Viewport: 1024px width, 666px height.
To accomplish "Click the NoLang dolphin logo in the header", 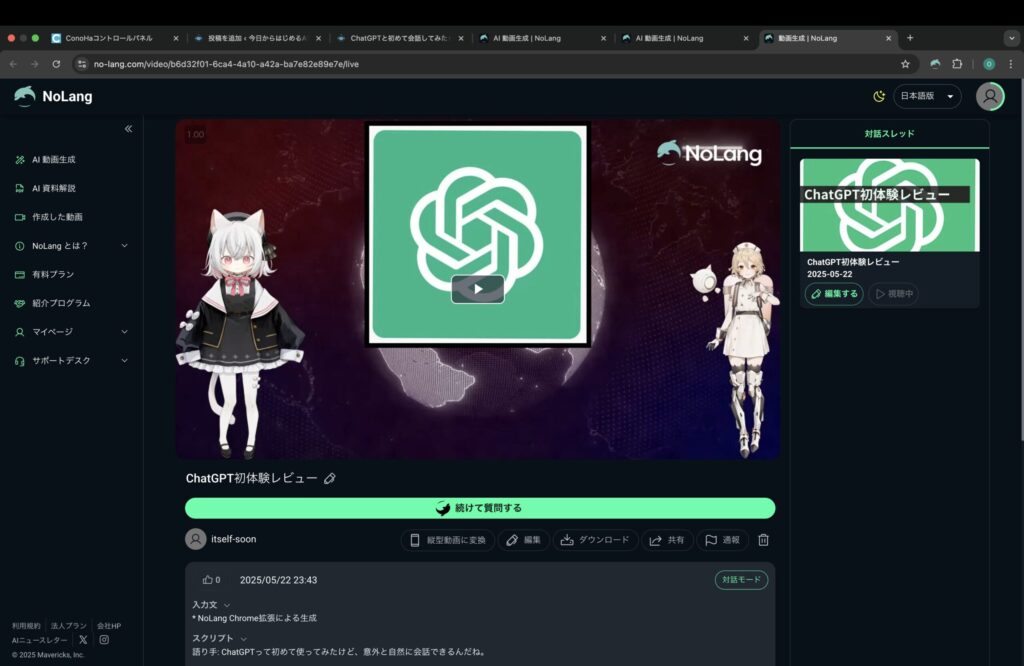I will point(53,96).
